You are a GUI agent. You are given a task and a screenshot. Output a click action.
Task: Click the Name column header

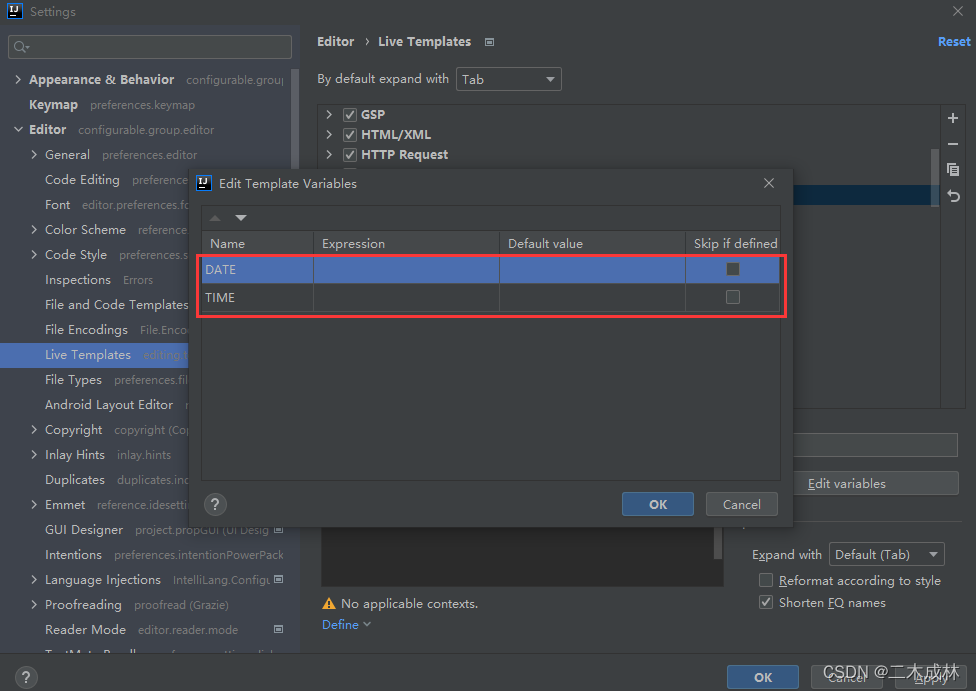(257, 243)
